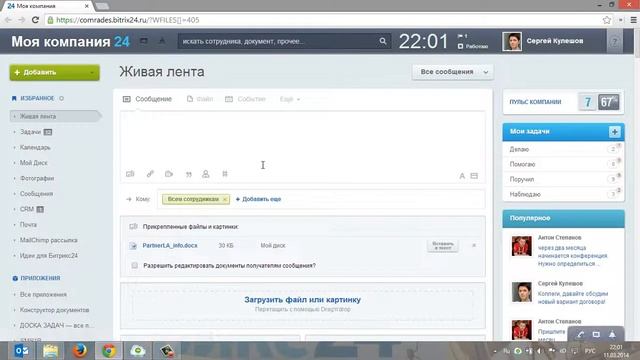
Task: Focus the search field искать сотрудника, документ
Action: (278, 41)
